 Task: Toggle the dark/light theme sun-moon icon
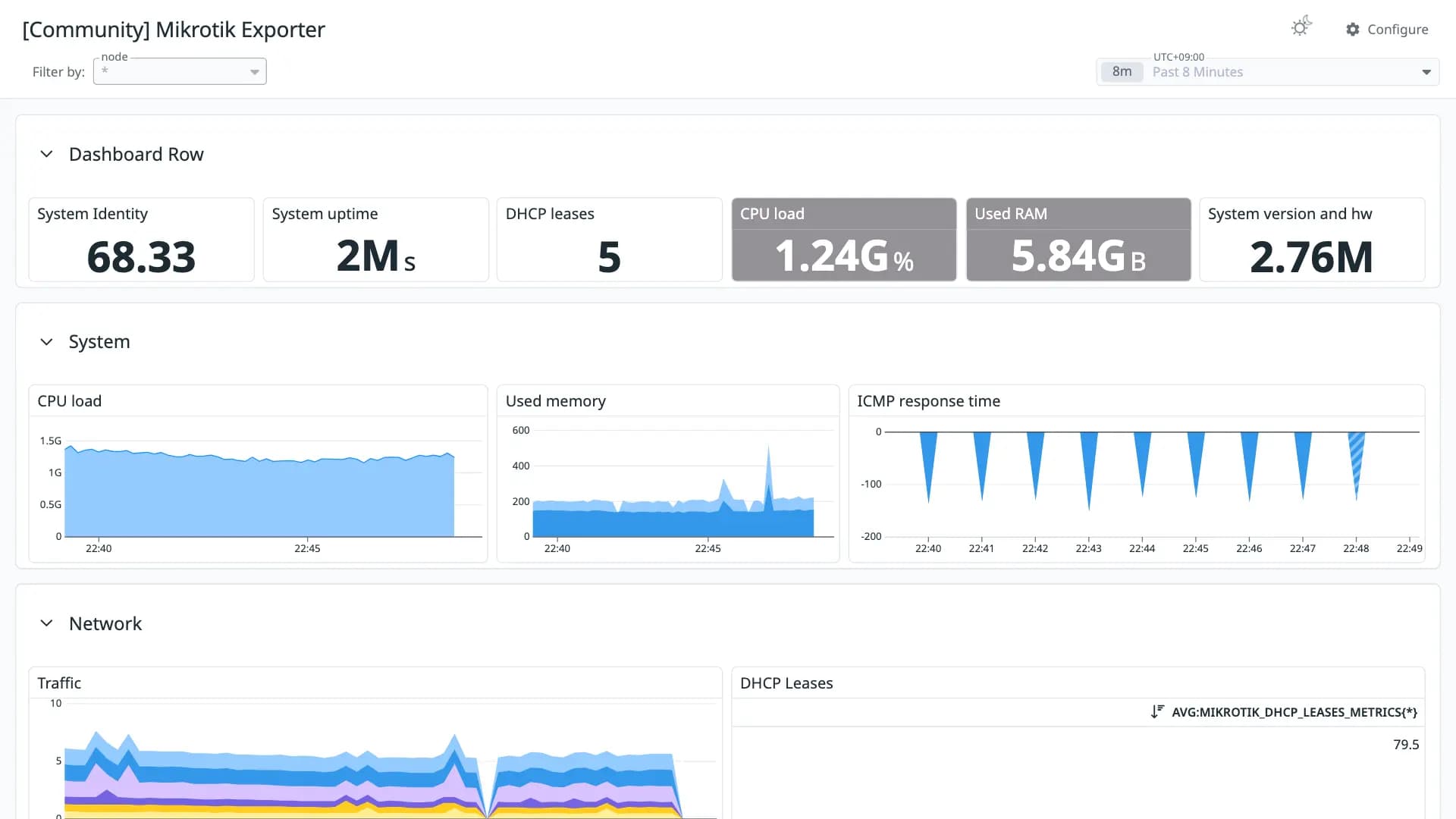(x=1301, y=27)
